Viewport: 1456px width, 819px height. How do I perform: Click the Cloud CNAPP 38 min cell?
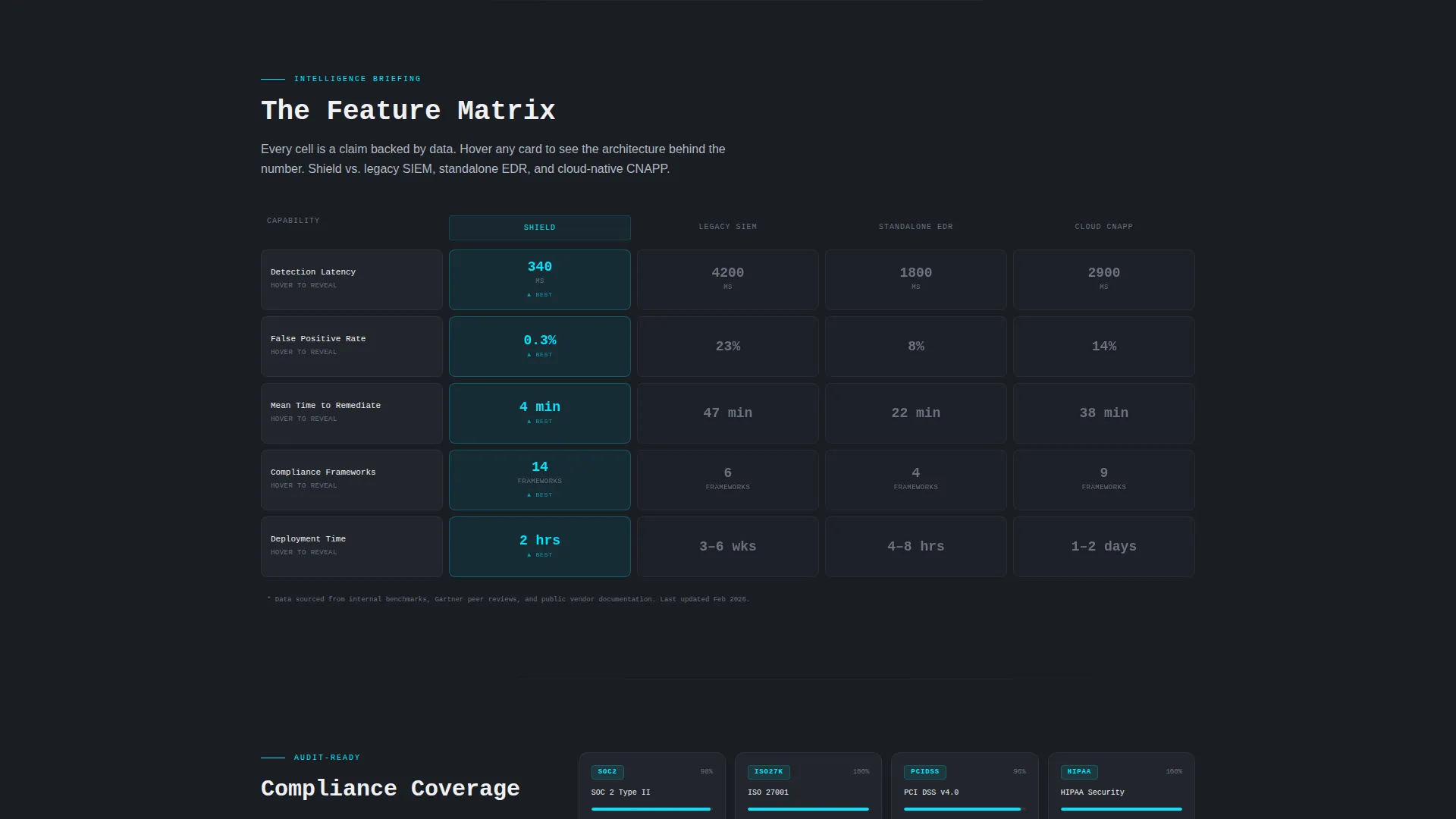[x=1104, y=413]
